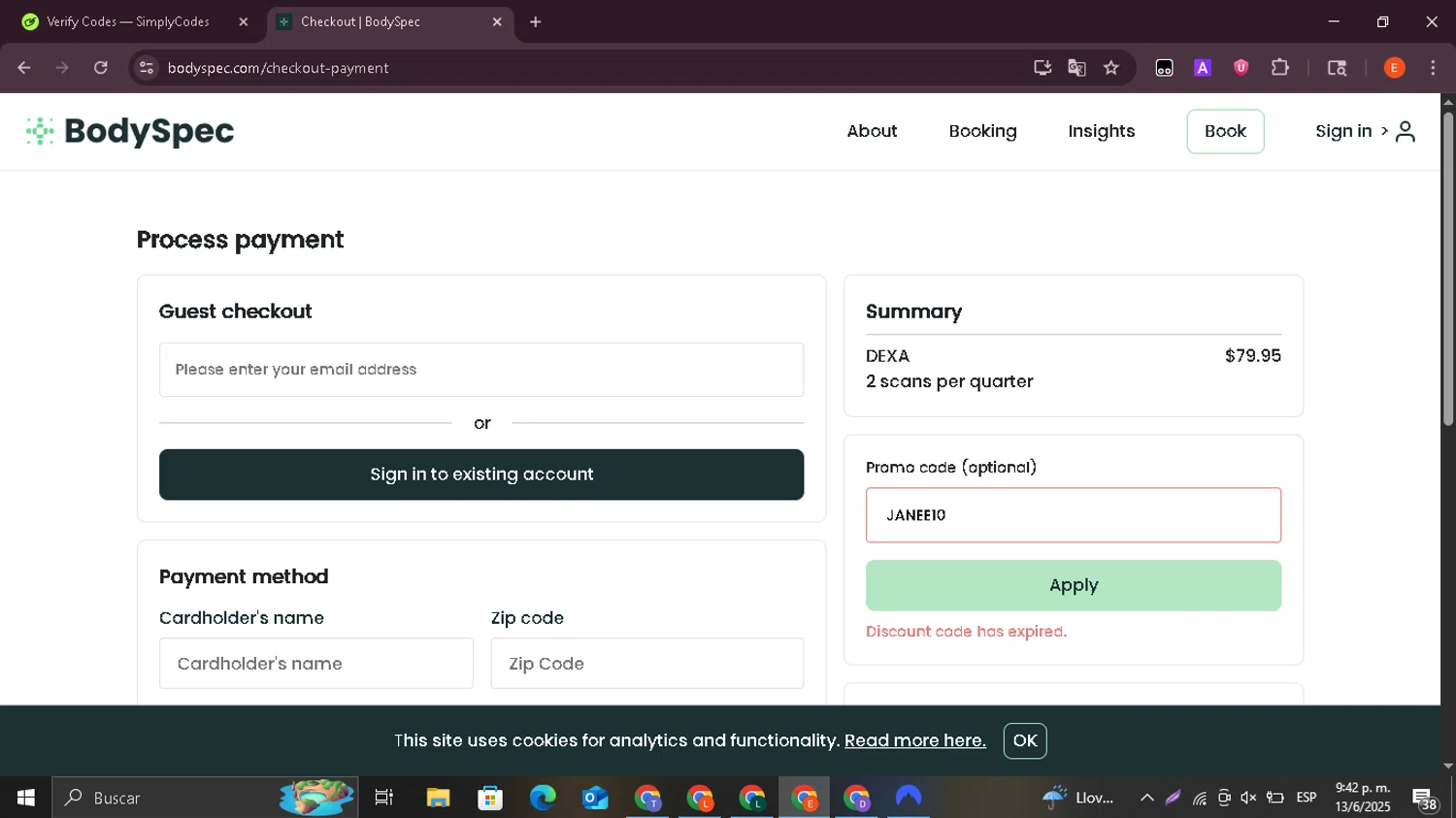
Task: Click the $79.95 price text
Action: pyautogui.click(x=1253, y=356)
